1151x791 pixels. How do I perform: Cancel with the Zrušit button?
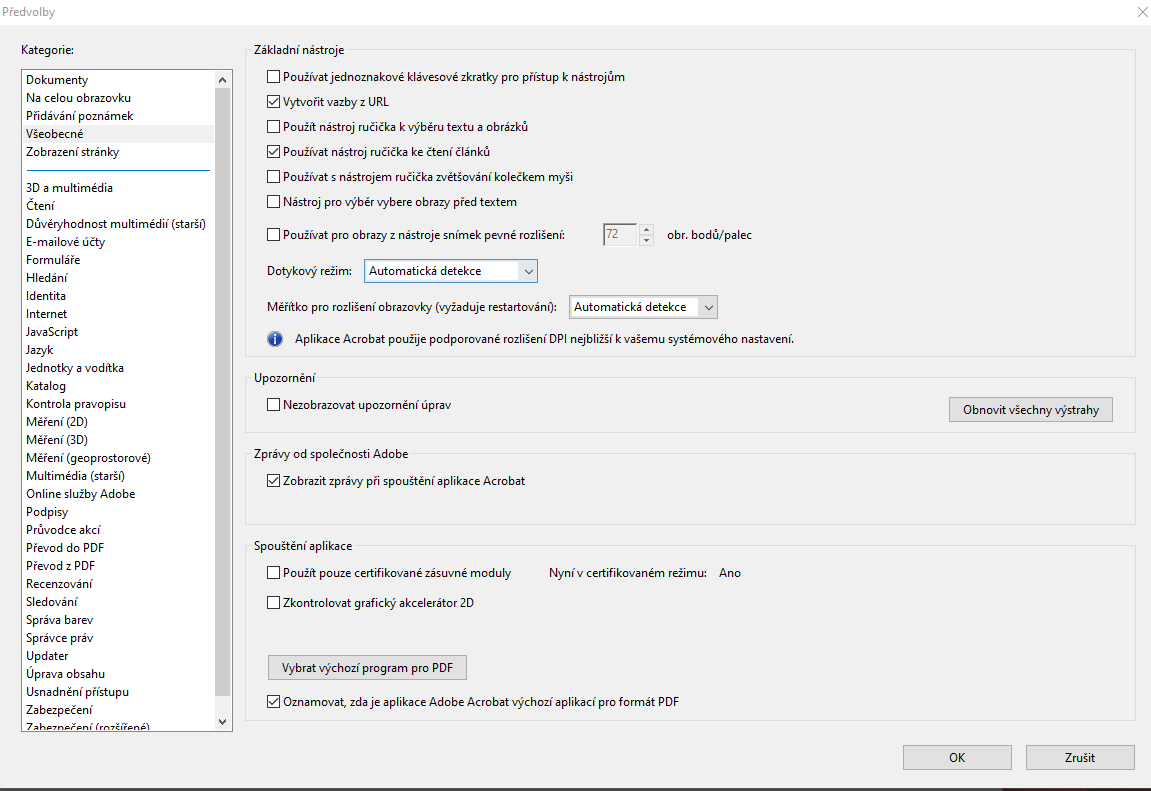point(1080,758)
